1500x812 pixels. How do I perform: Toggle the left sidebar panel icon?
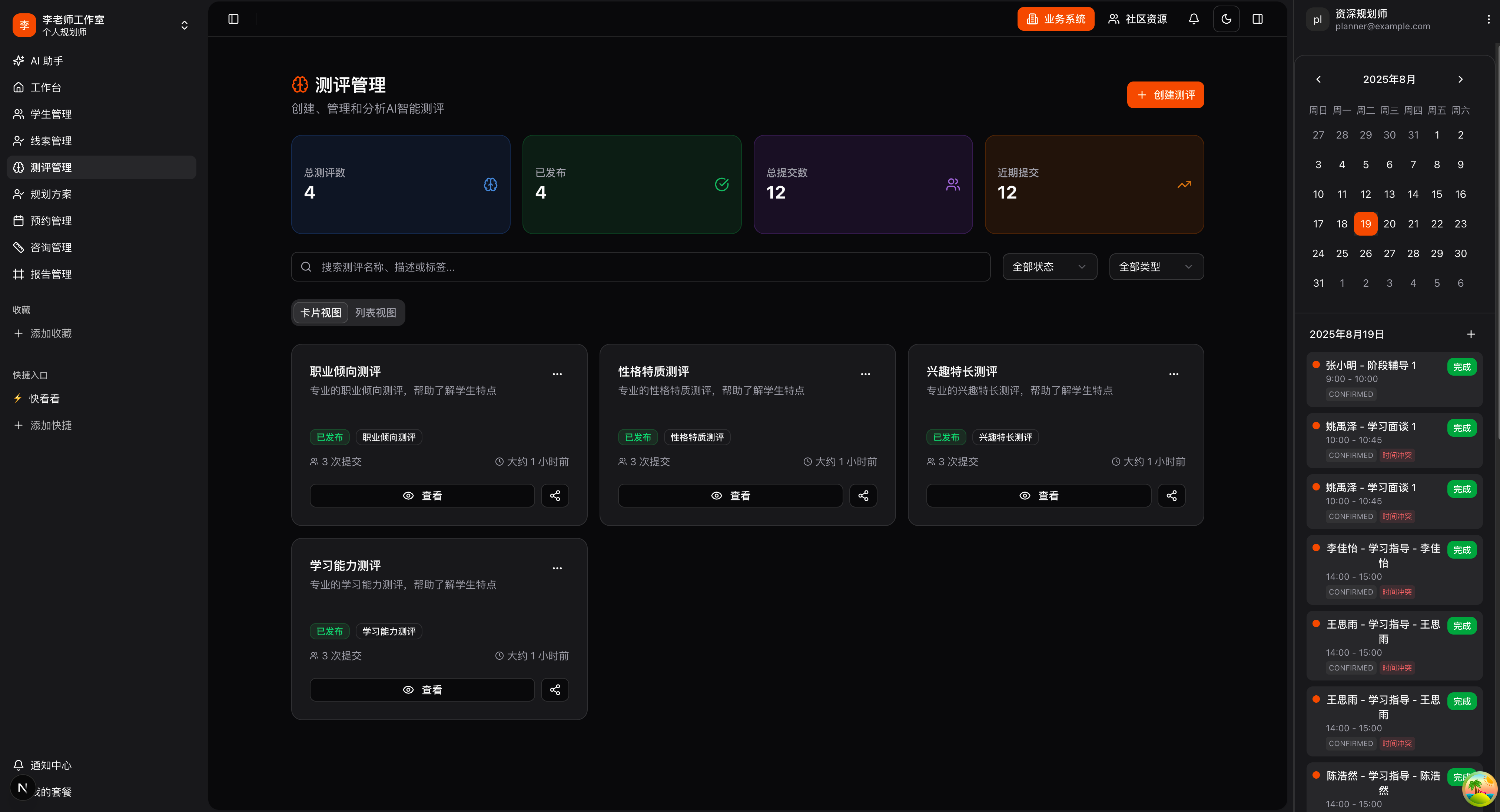click(233, 19)
